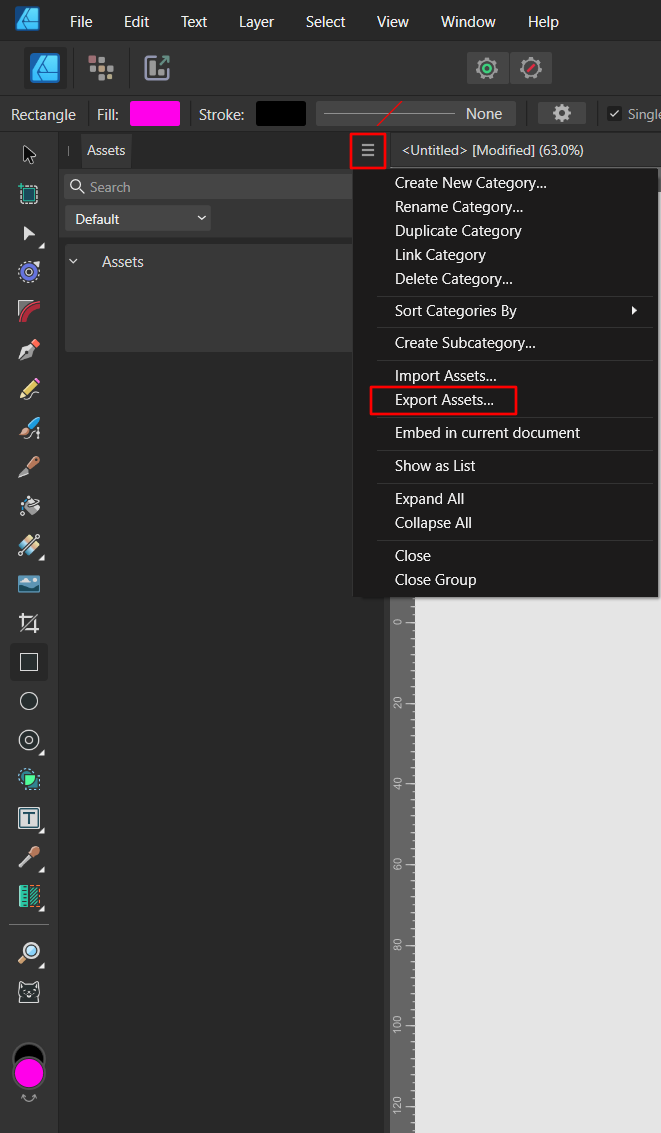This screenshot has width=661, height=1133.
Task: Open the Layer menu
Action: pos(256,21)
